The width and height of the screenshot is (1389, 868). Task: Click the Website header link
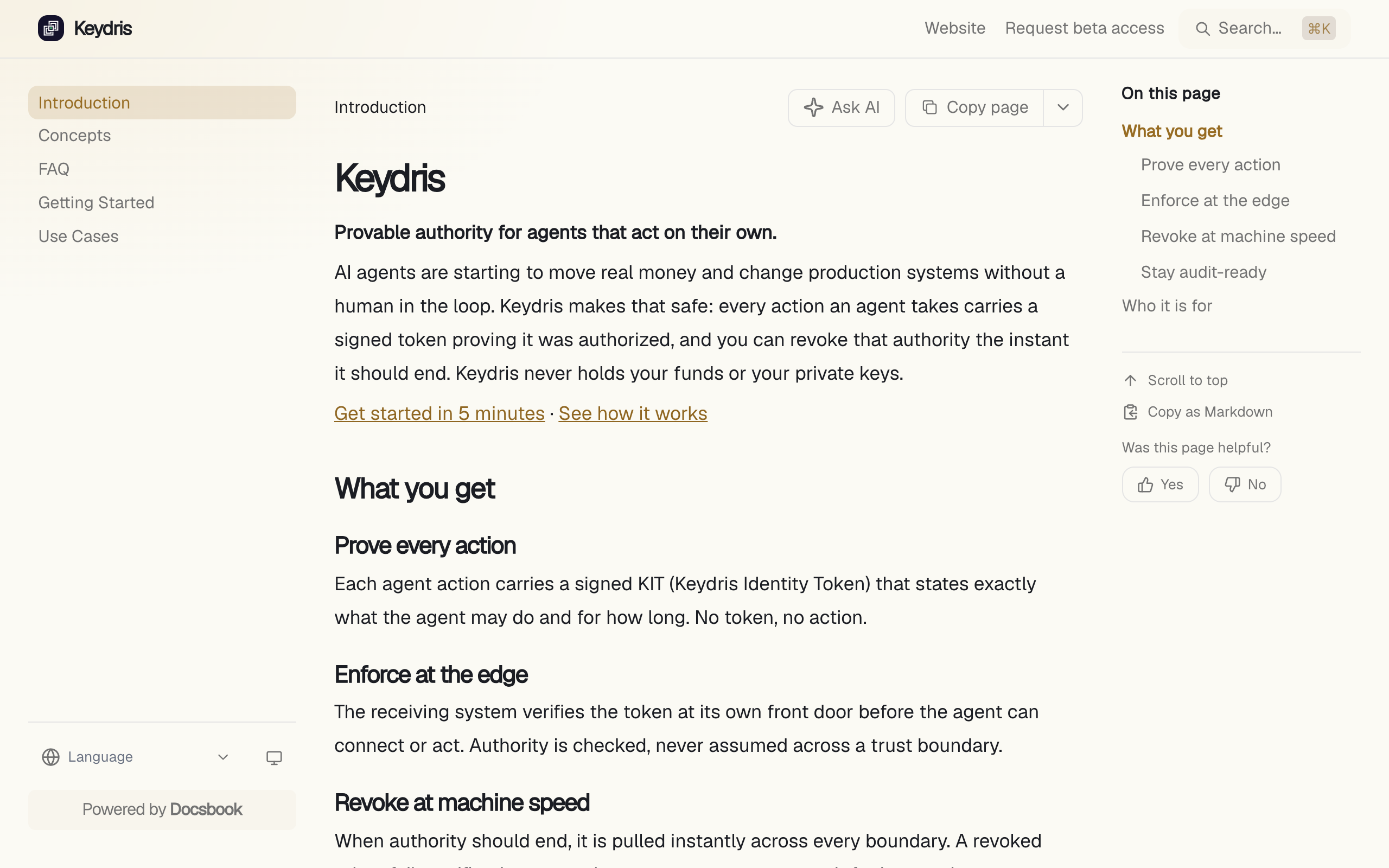[x=954, y=28]
